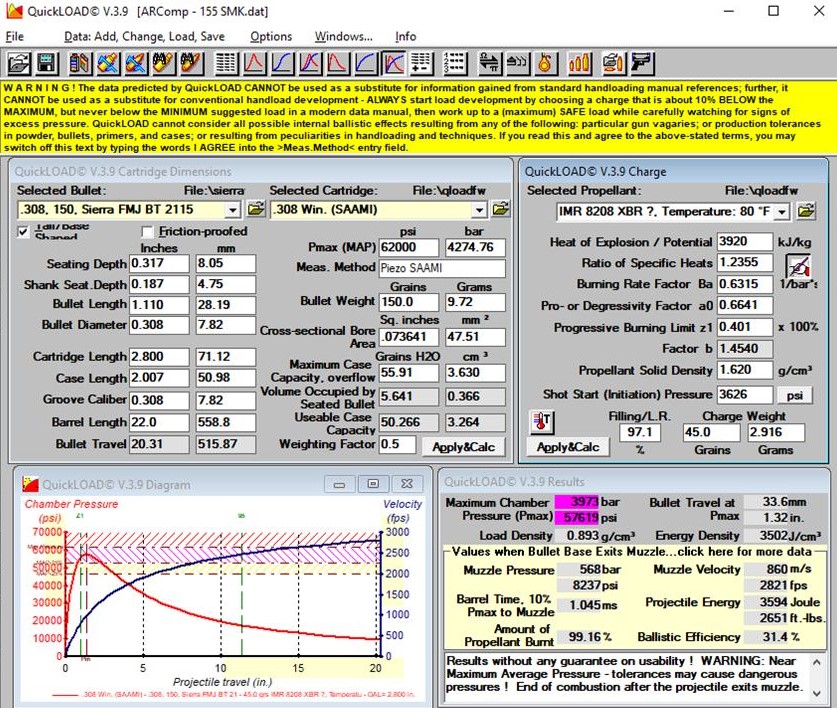837x708 pixels.
Task: Open the data table grid toolbar icon
Action: click(x=226, y=63)
